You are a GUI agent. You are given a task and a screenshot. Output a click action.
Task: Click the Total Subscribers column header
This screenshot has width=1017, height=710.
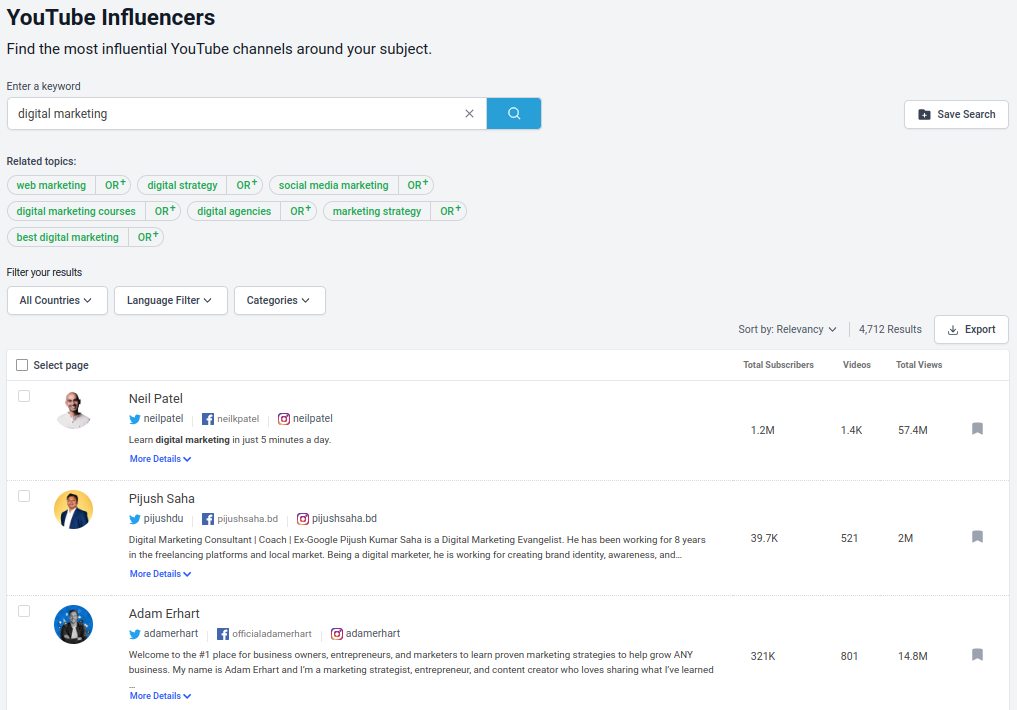click(x=778, y=365)
